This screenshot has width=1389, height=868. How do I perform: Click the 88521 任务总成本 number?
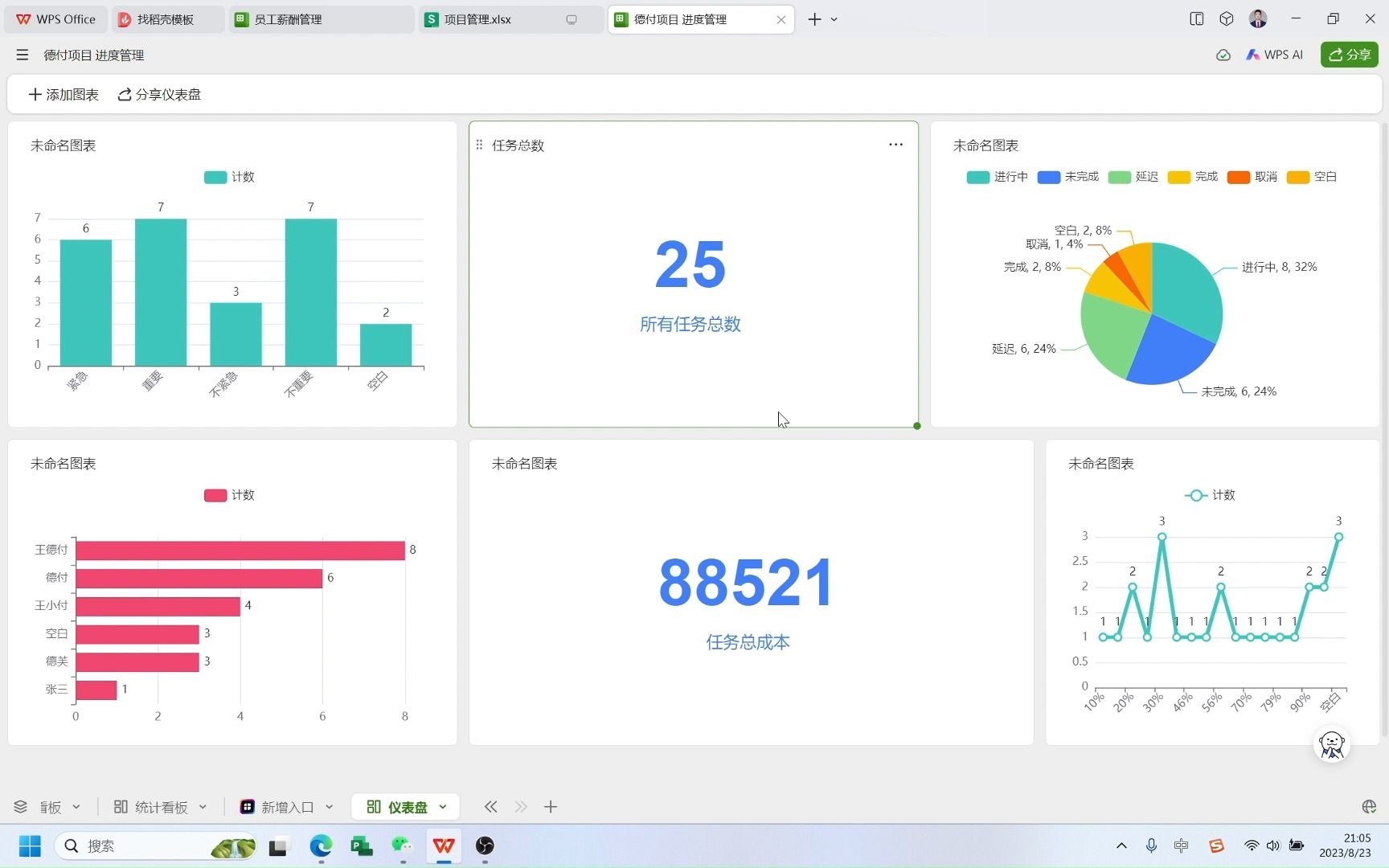(746, 583)
